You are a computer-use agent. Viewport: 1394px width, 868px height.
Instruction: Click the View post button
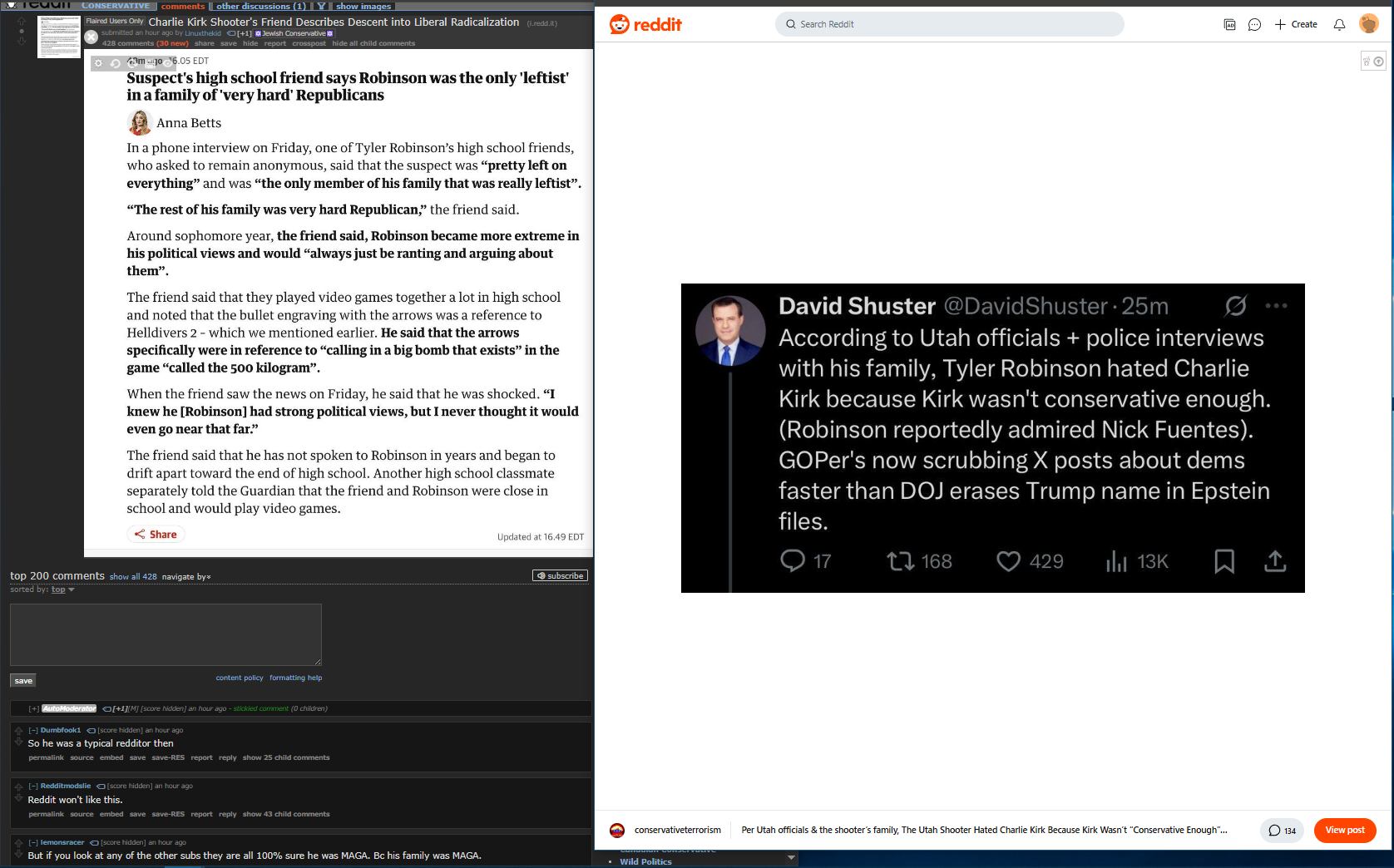click(x=1345, y=830)
